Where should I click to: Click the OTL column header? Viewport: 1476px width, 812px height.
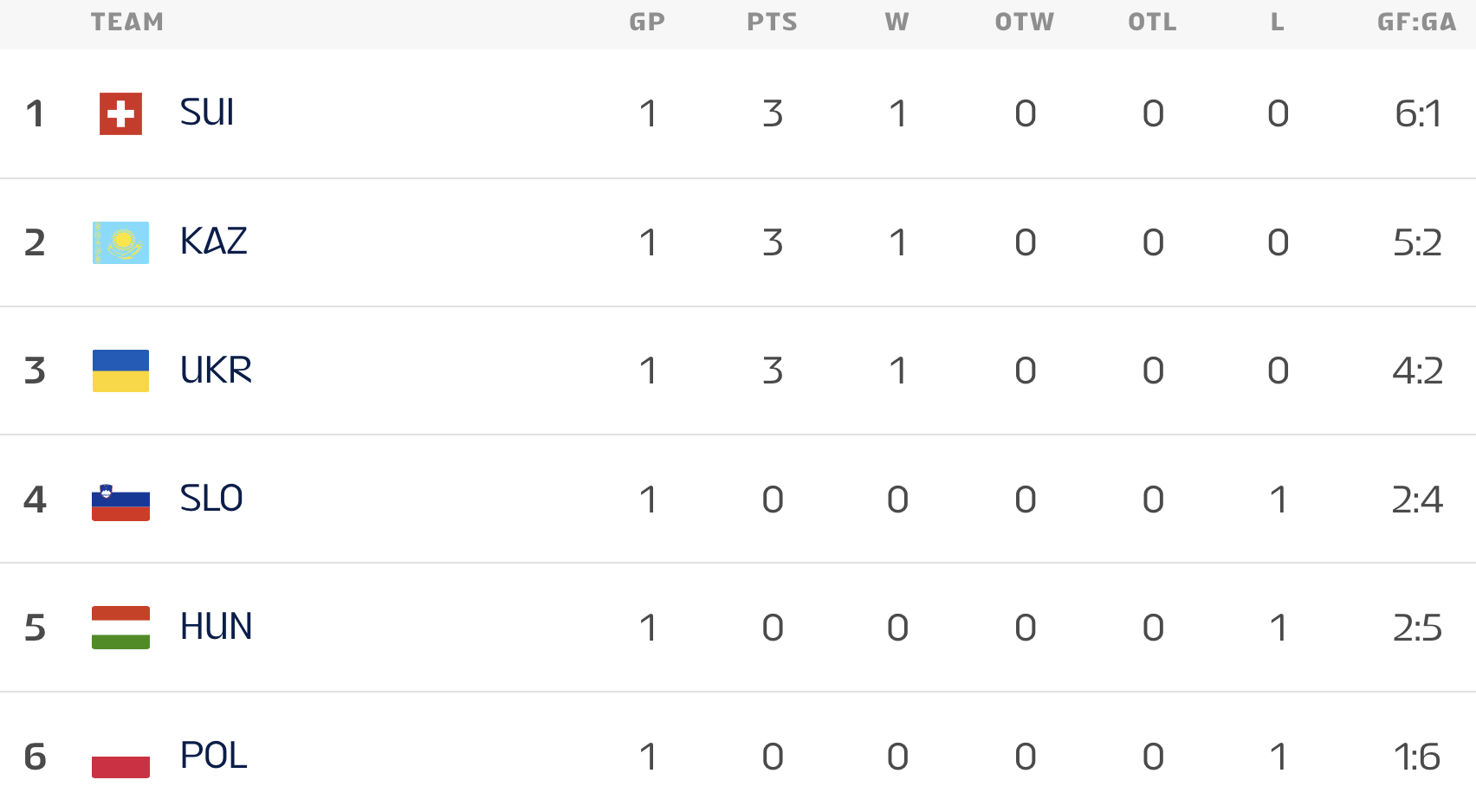[x=1152, y=23]
